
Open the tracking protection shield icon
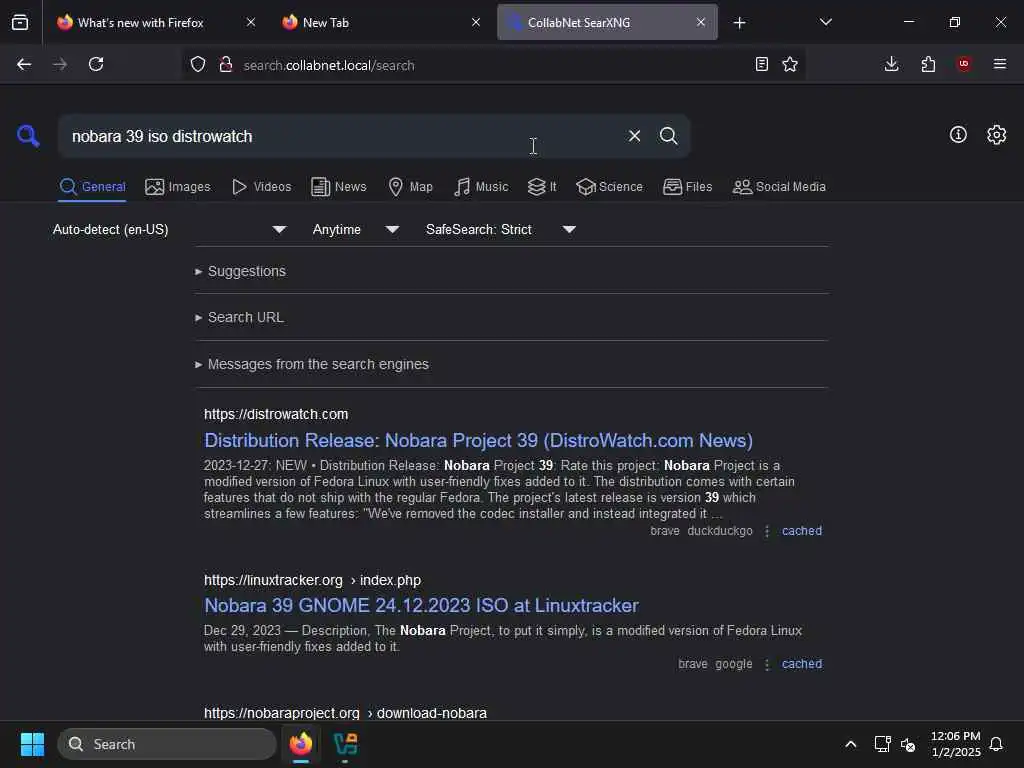point(198,64)
